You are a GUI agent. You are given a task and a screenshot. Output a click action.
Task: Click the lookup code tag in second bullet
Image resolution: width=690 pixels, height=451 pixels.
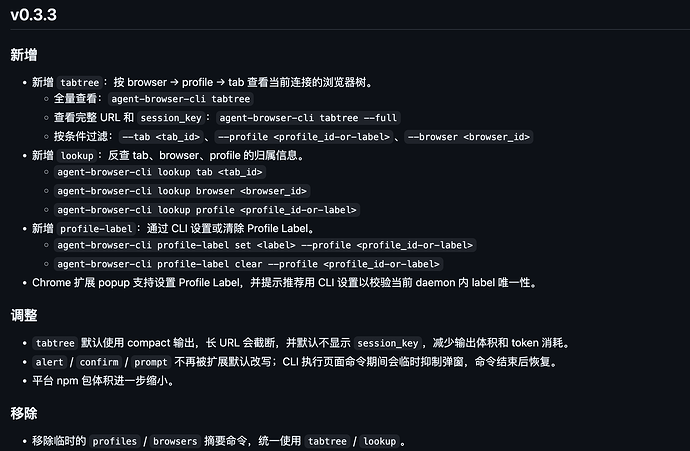[77, 156]
